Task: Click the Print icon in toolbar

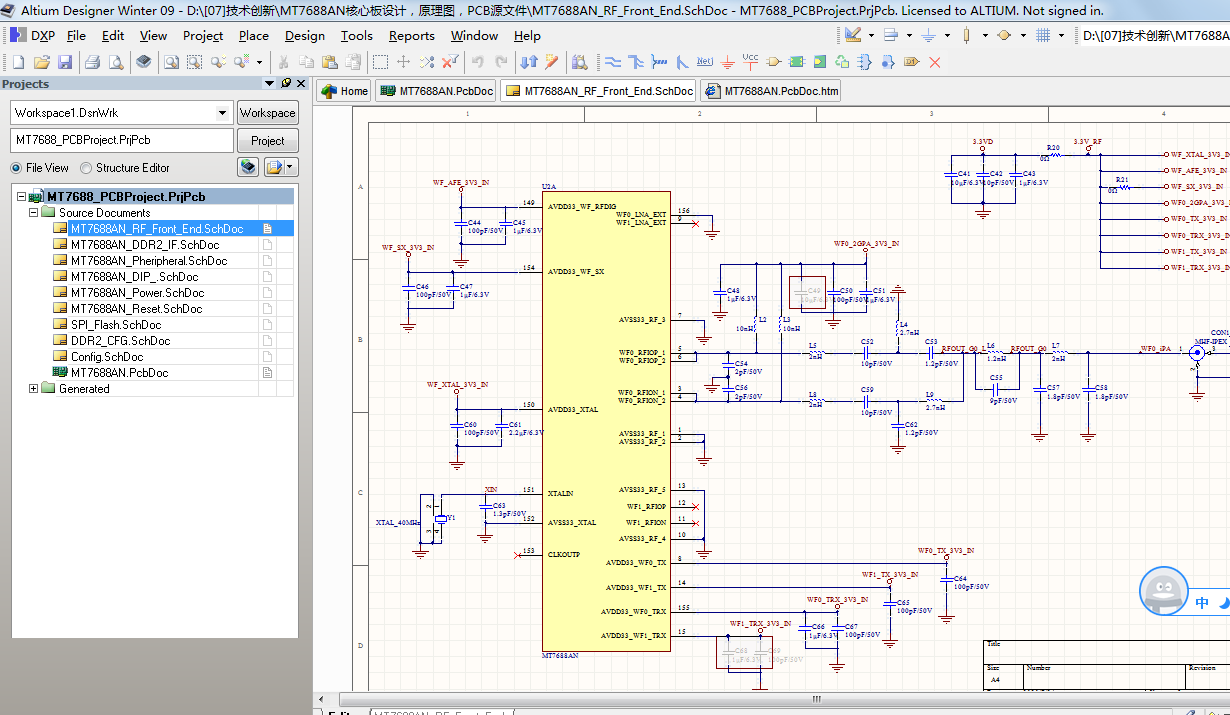Action: pos(92,62)
